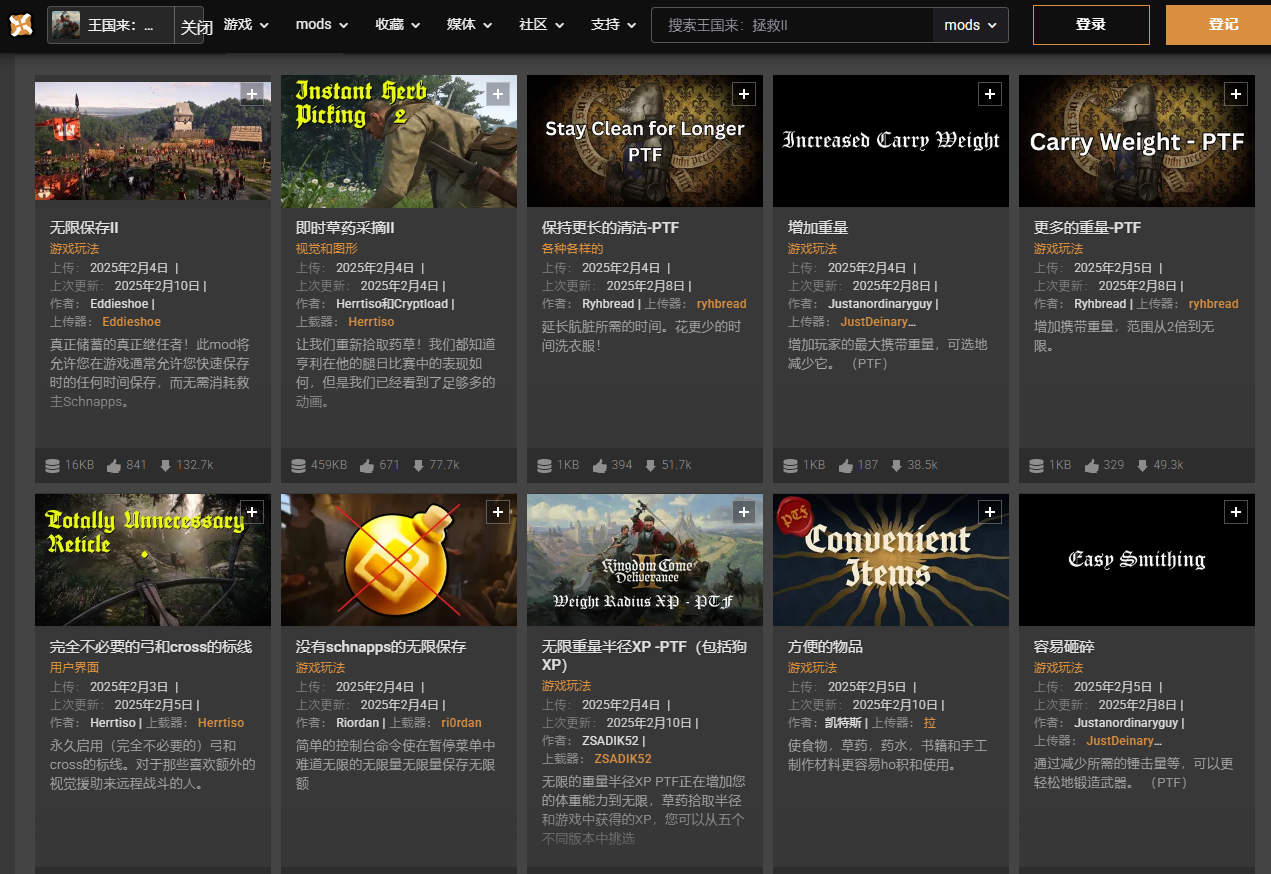Open the search scope mods dropdown
Image resolution: width=1271 pixels, height=874 pixels.
click(x=971, y=25)
